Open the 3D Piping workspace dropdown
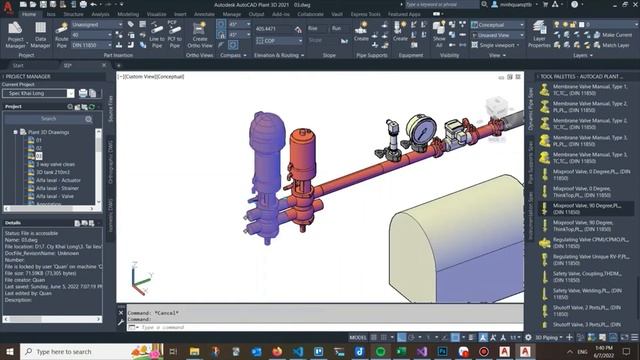The image size is (640, 360). 549,338
